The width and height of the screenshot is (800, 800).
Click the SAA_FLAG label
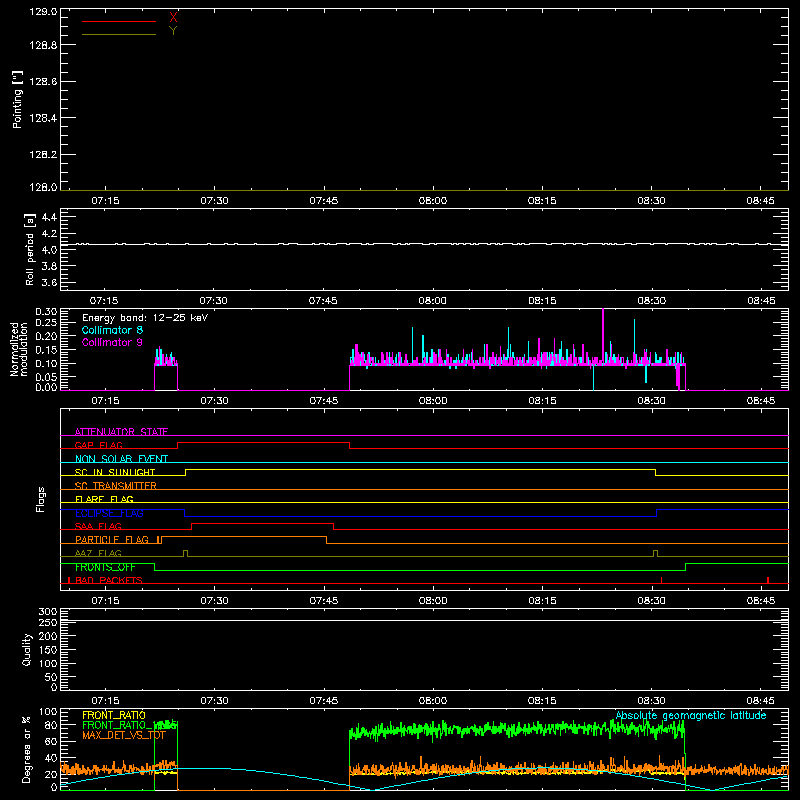point(98,526)
